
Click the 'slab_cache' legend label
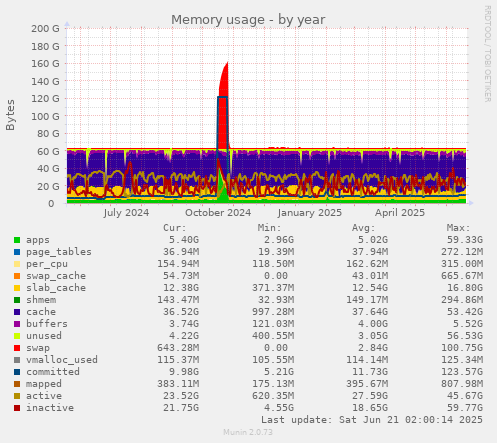click(56, 288)
